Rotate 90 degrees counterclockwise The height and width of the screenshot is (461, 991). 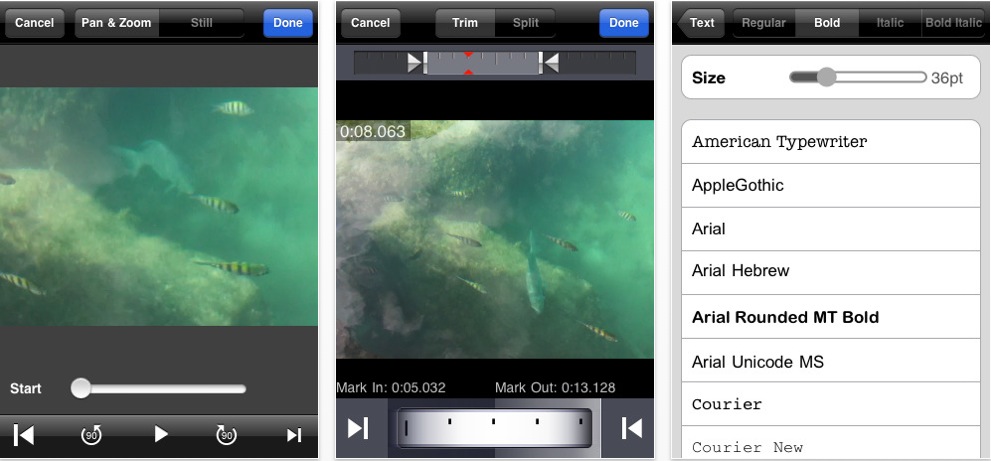(x=91, y=434)
